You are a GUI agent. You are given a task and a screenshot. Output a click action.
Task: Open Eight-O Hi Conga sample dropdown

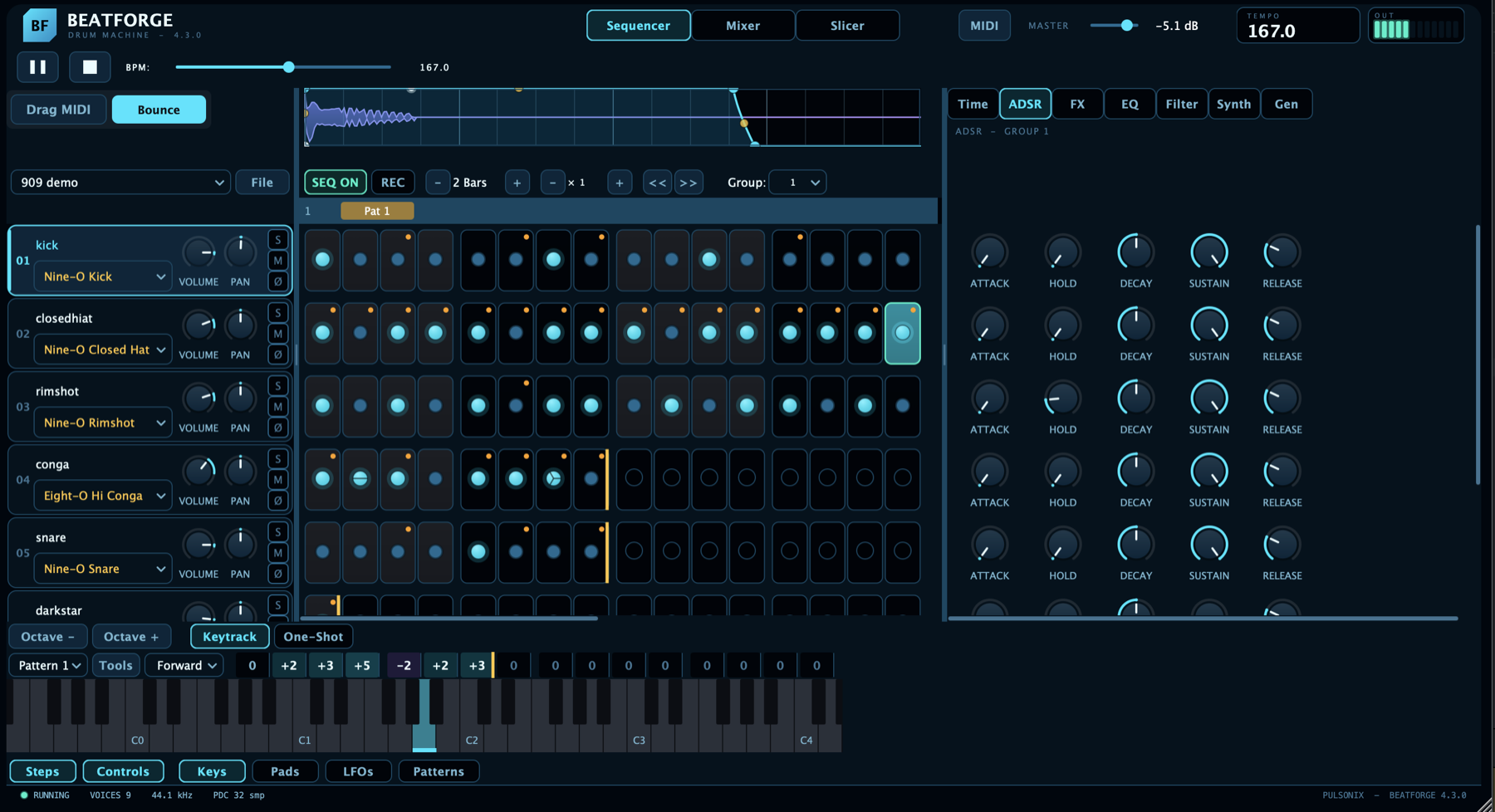103,496
